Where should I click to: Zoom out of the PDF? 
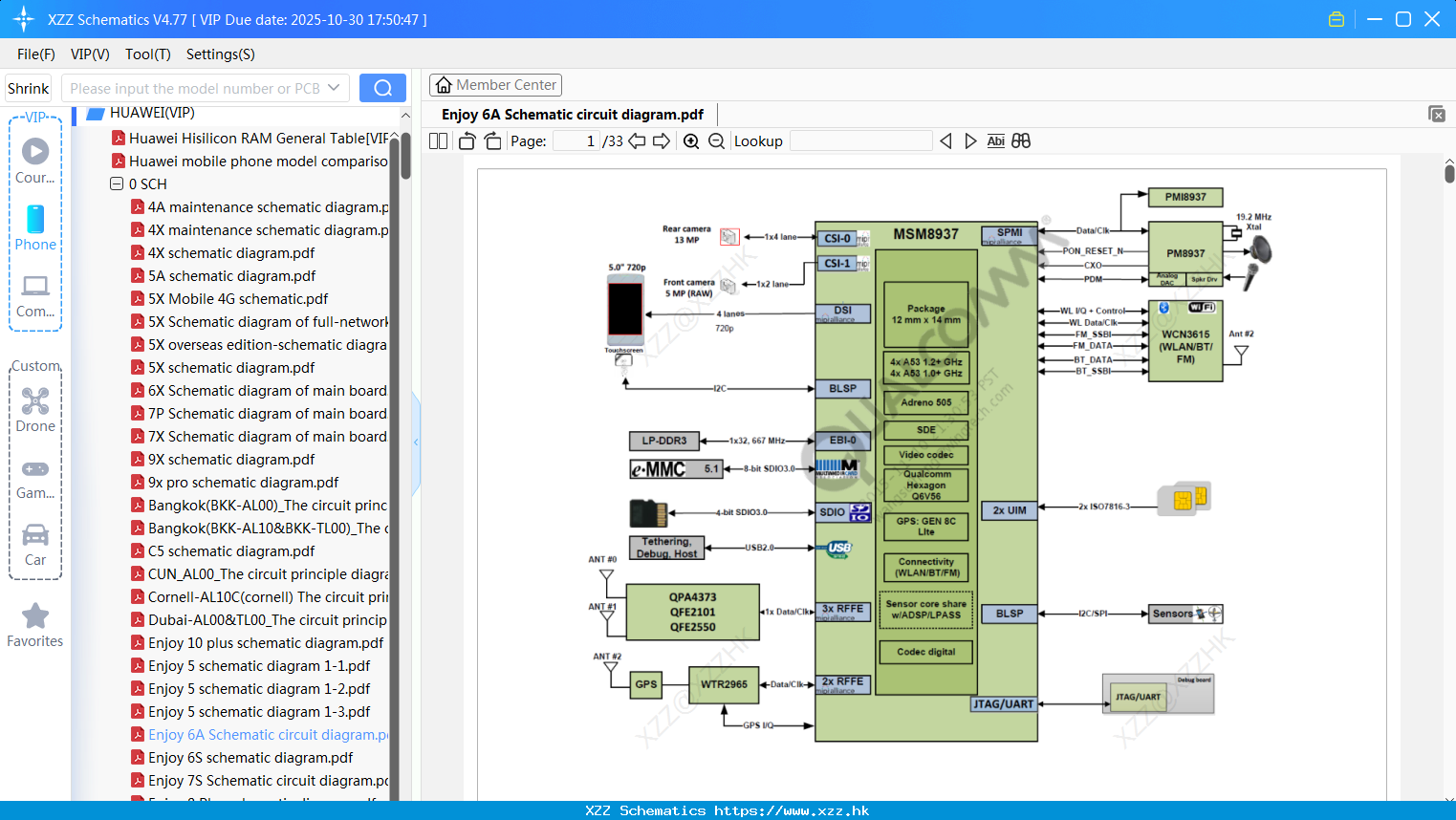(x=716, y=141)
